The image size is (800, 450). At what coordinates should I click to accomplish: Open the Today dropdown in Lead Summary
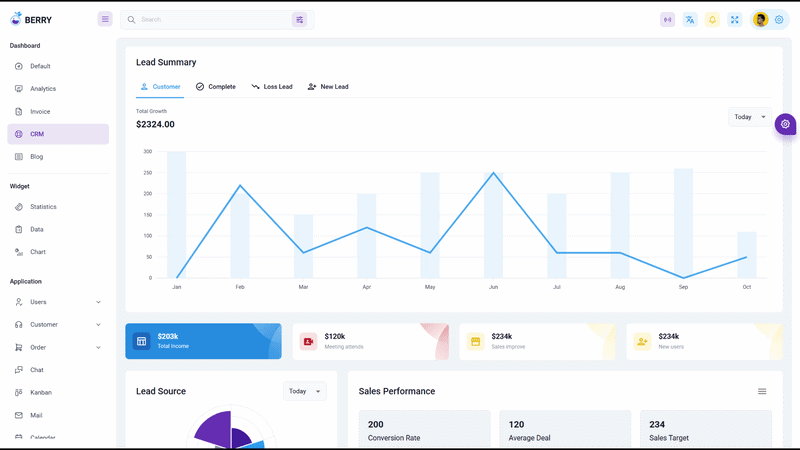pyautogui.click(x=749, y=117)
